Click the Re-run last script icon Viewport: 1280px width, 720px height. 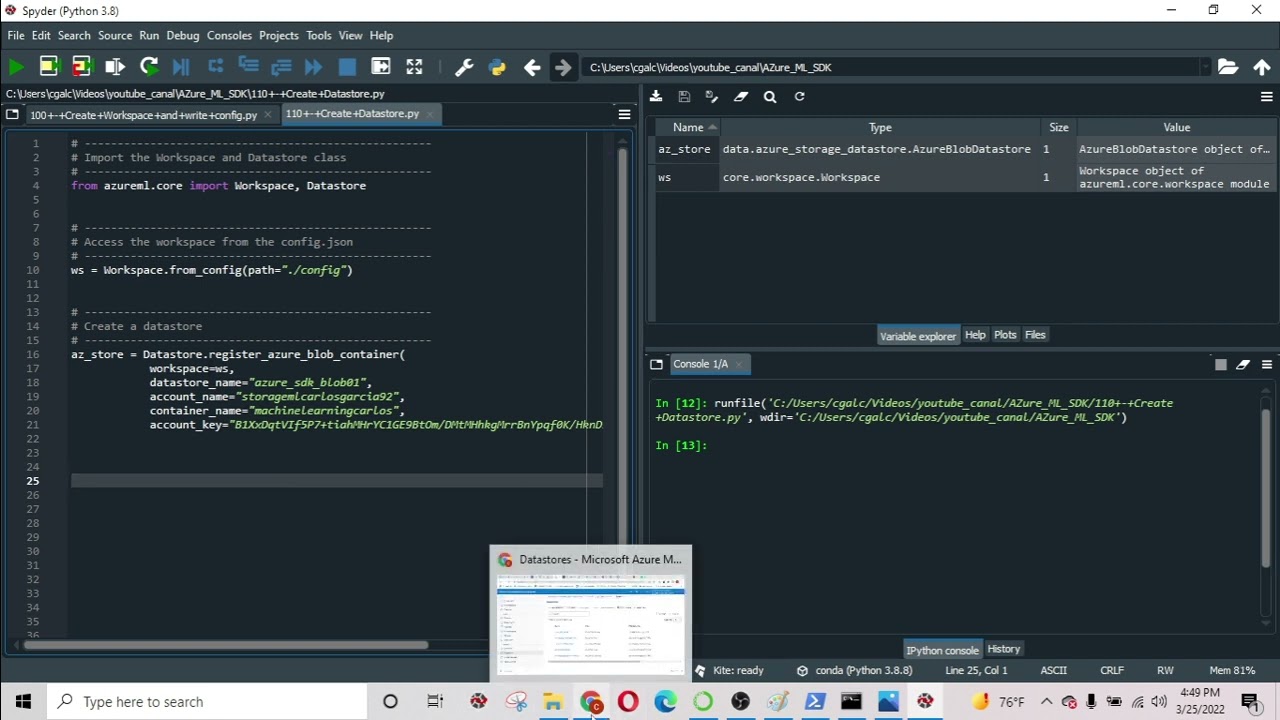(x=149, y=67)
